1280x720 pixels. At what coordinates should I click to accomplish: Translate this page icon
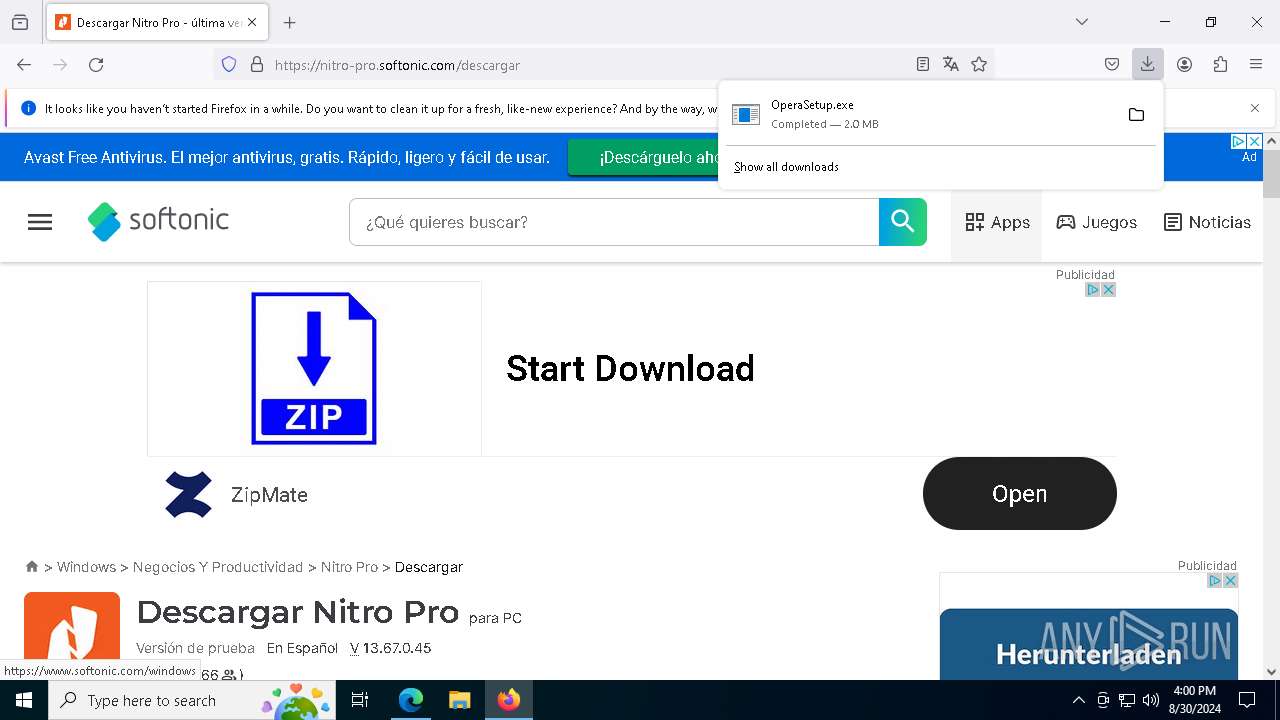tap(951, 64)
